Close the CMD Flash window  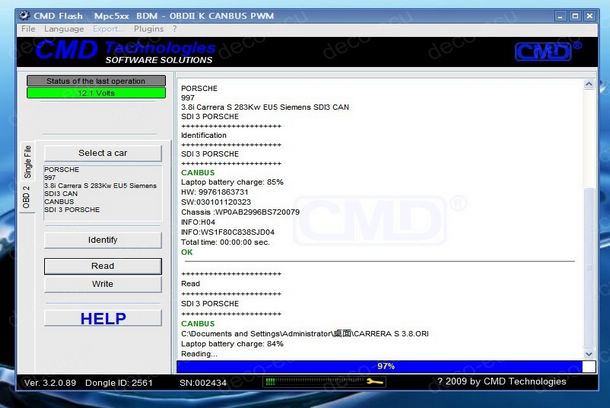[590, 16]
